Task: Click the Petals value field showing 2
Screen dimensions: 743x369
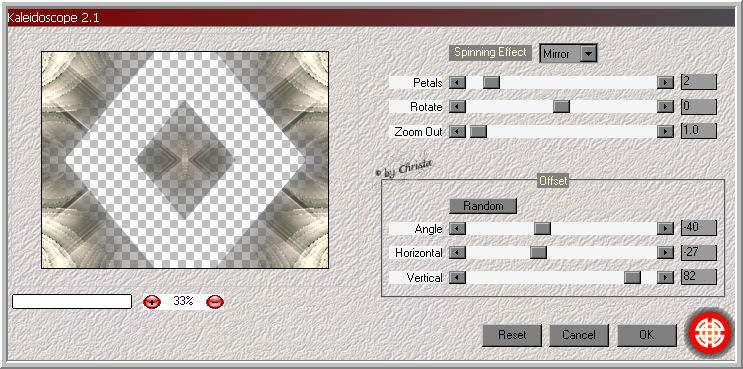Action: 698,82
